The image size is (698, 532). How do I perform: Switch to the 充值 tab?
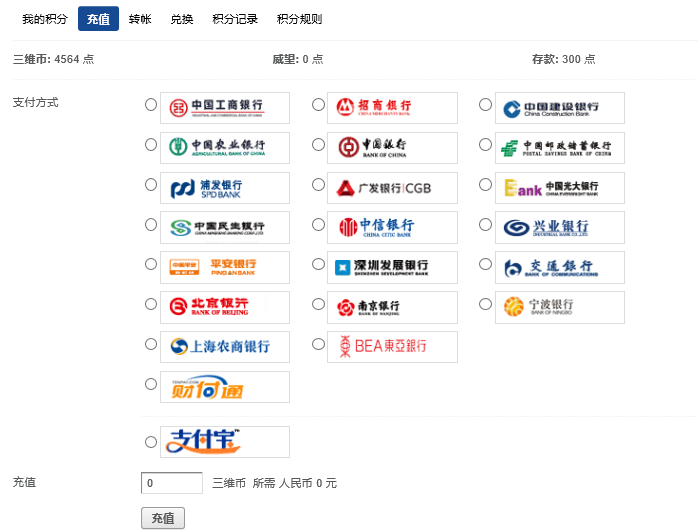tap(98, 19)
